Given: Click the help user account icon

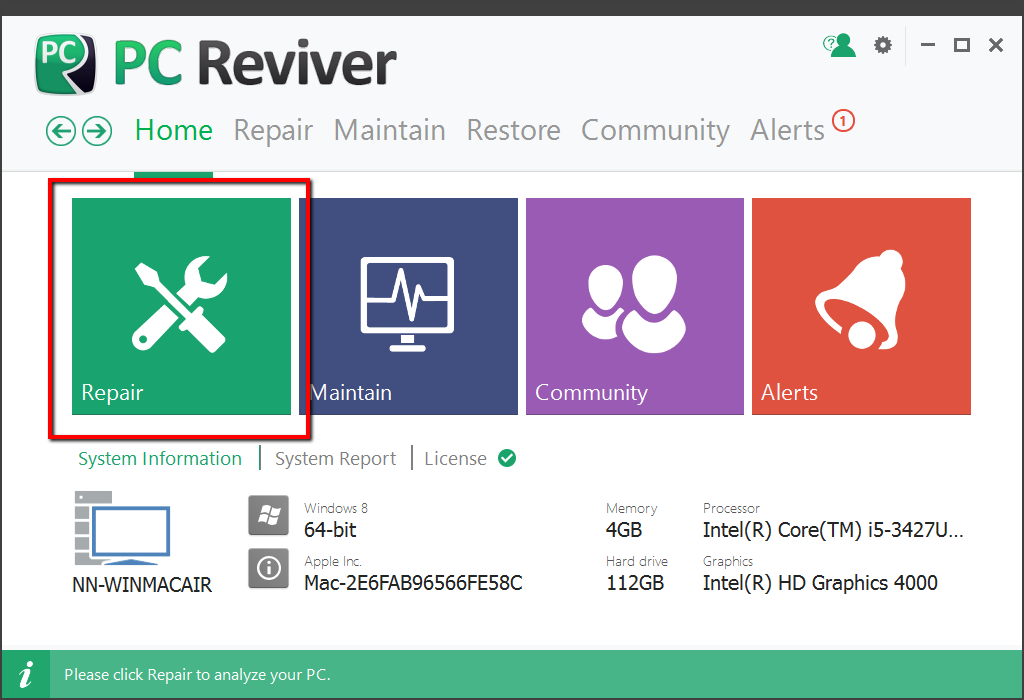Looking at the screenshot, I should (840, 45).
